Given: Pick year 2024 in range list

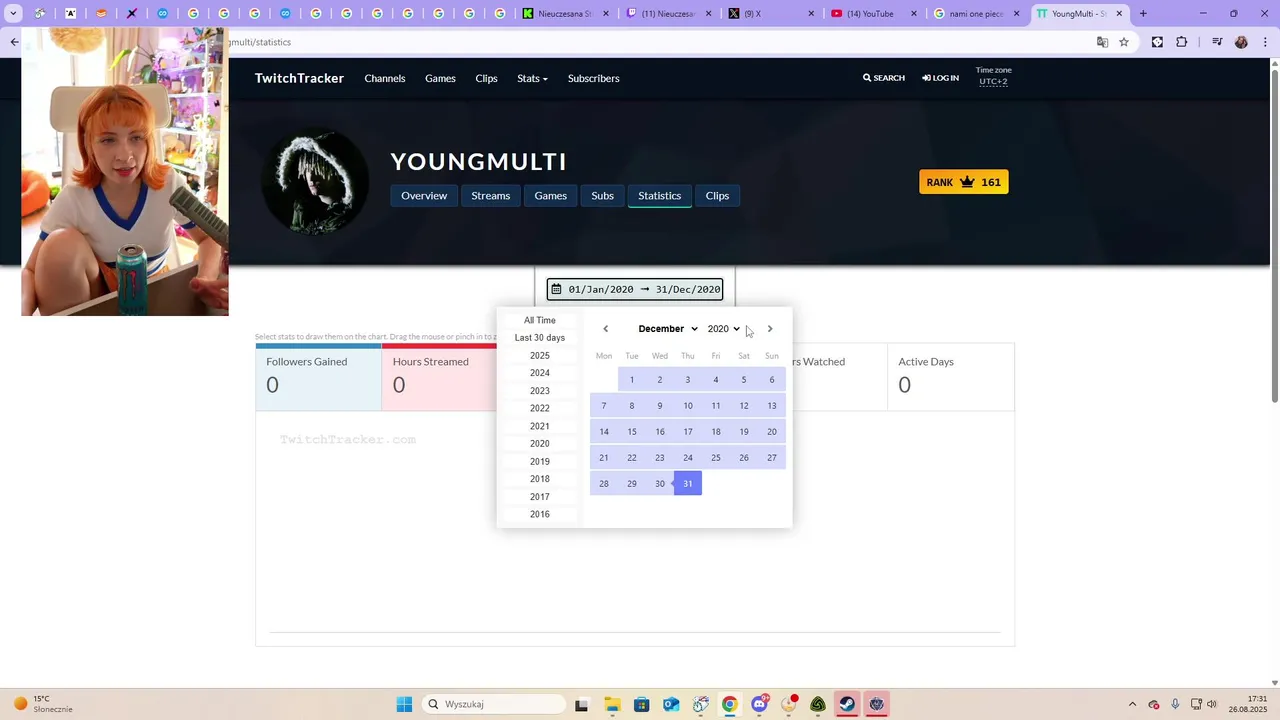Looking at the screenshot, I should [x=540, y=373].
